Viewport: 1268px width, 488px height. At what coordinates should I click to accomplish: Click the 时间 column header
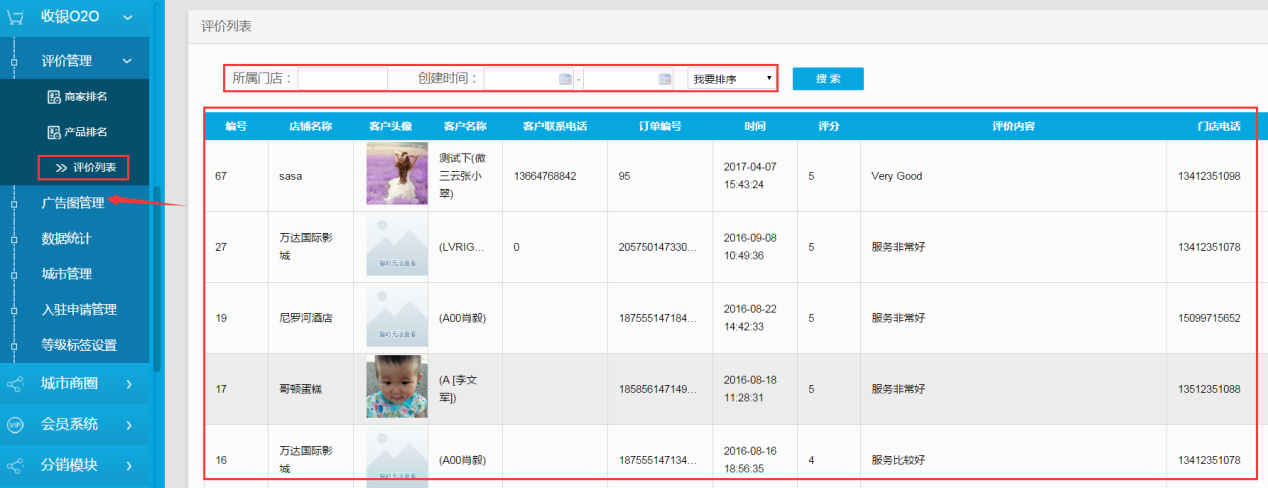755,126
